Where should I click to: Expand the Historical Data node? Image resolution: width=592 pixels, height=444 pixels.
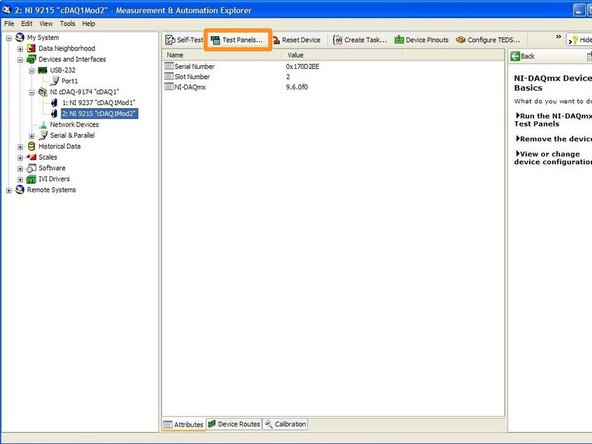20,146
